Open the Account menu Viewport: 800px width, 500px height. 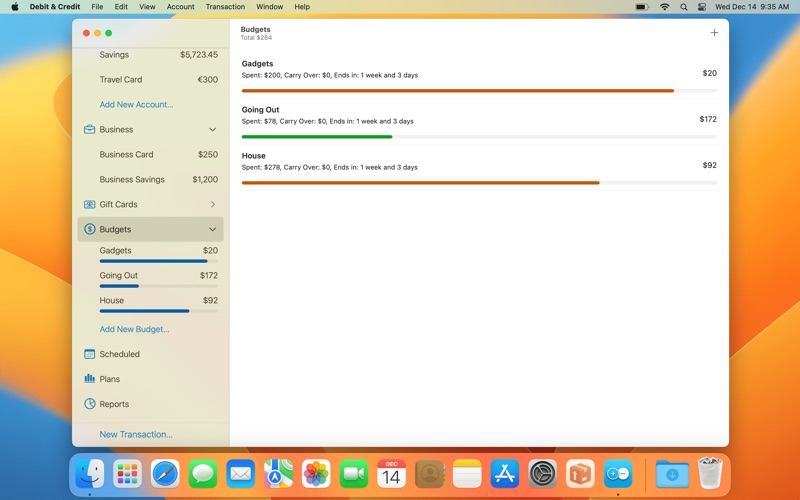(181, 7)
